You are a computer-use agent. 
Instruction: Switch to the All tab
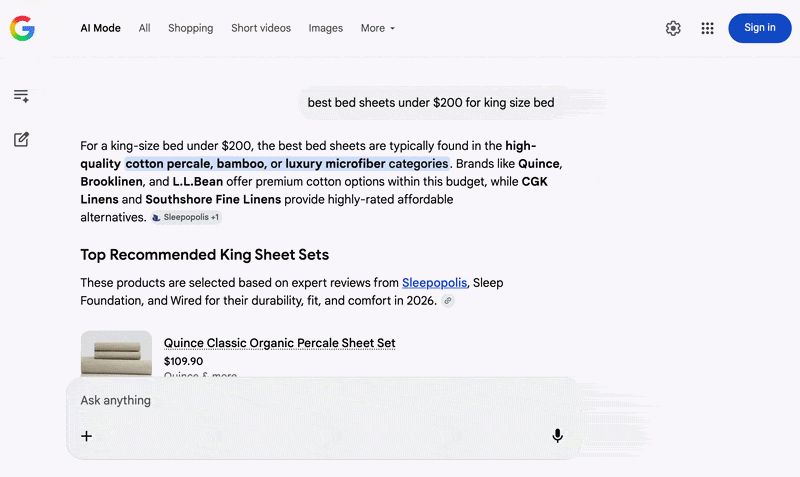(x=144, y=28)
